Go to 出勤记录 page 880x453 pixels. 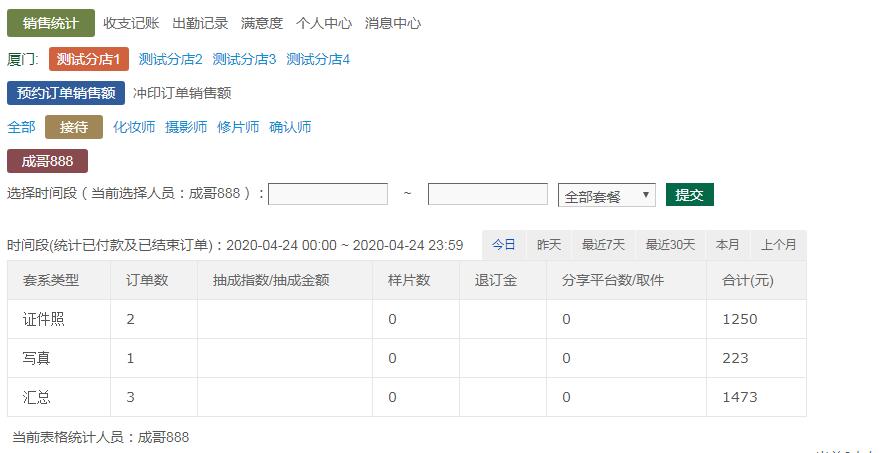200,23
